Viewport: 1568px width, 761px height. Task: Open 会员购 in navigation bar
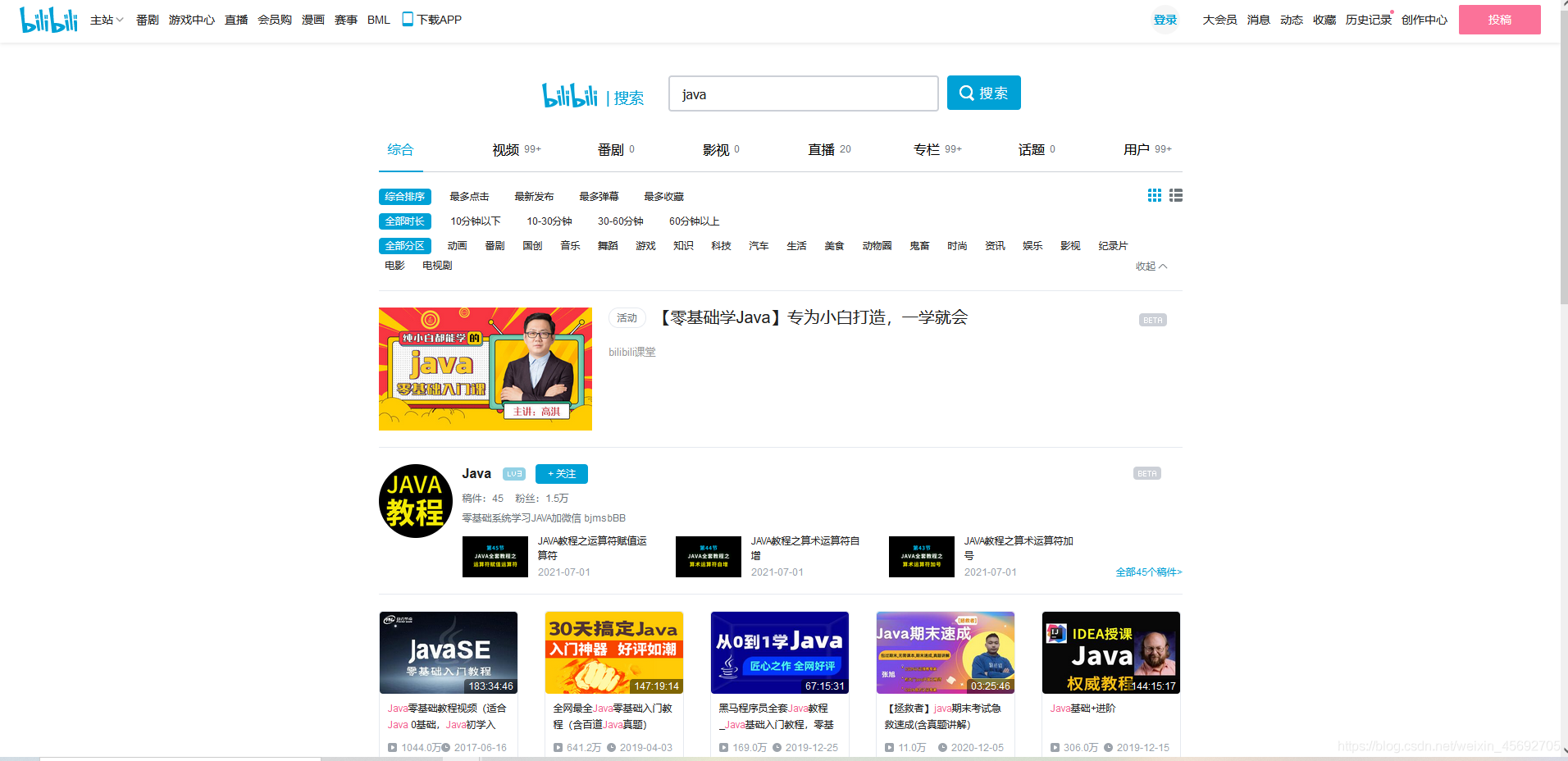click(275, 20)
